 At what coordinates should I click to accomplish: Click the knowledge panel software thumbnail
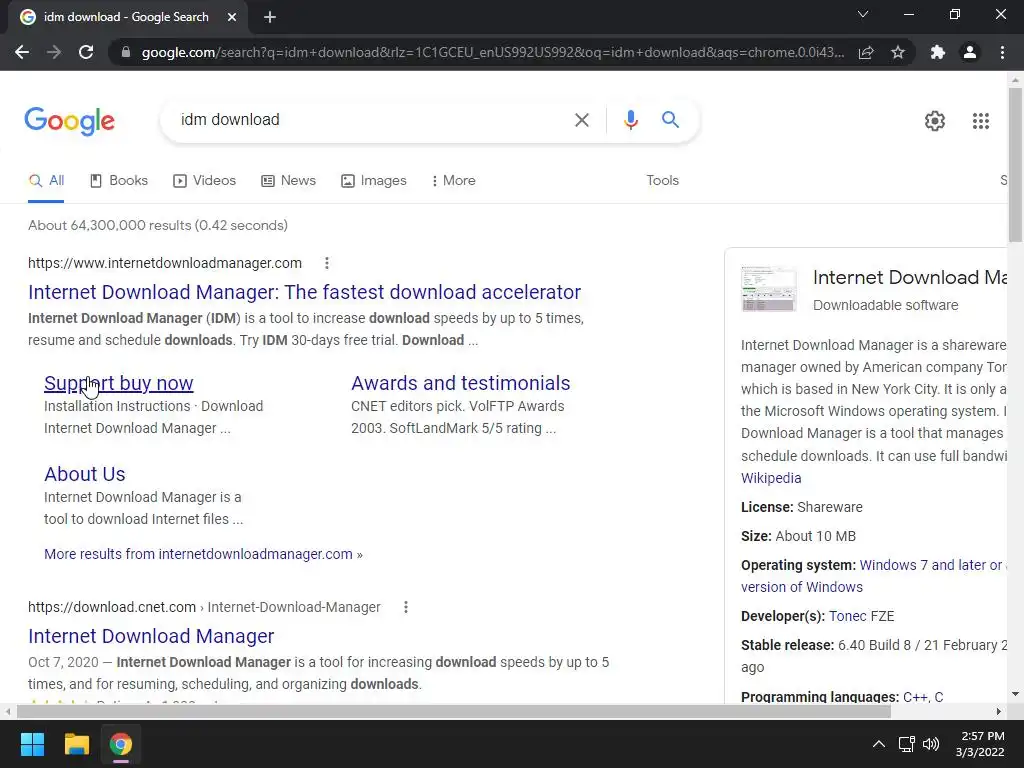click(769, 289)
